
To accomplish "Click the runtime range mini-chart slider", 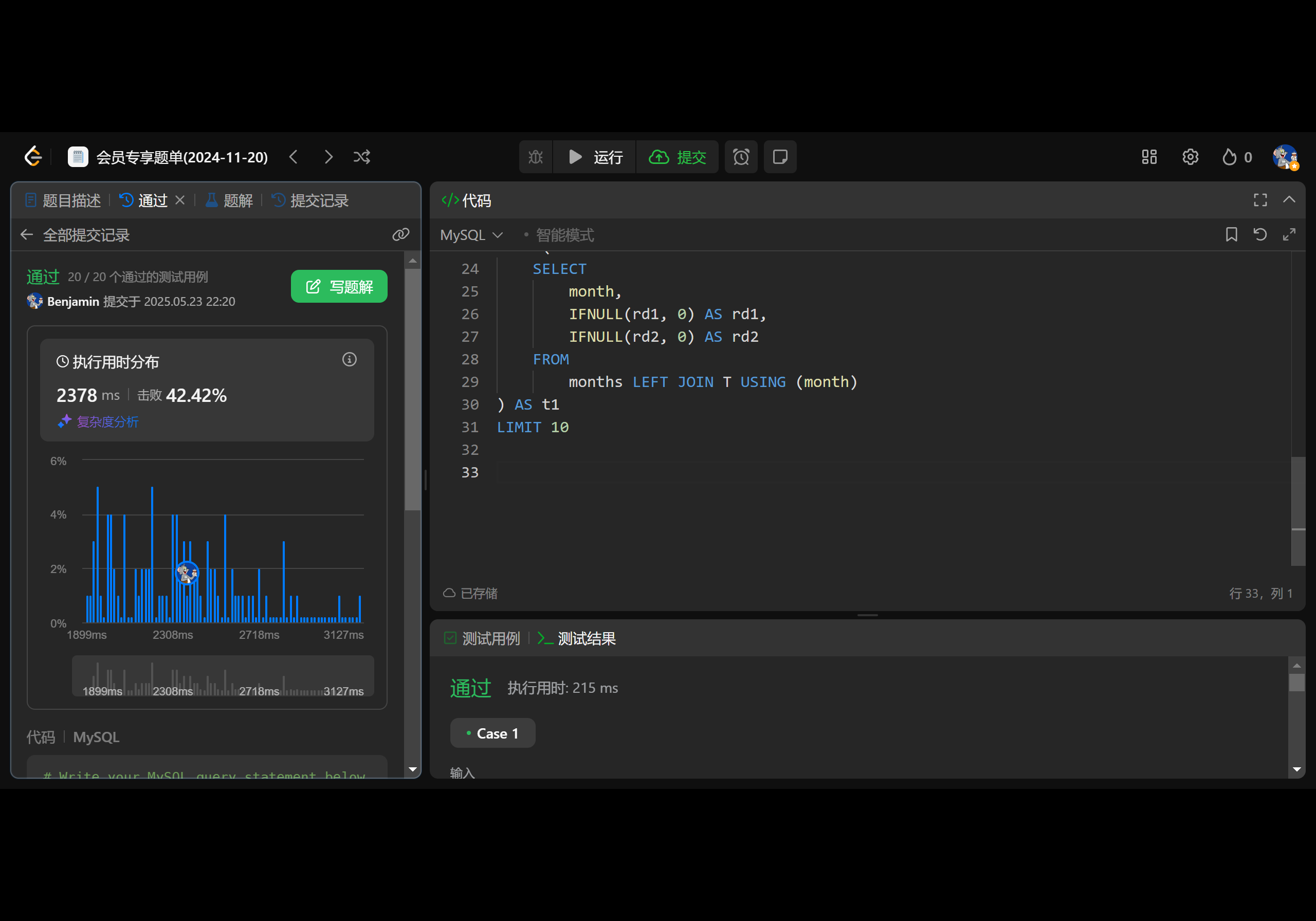I will (223, 676).
